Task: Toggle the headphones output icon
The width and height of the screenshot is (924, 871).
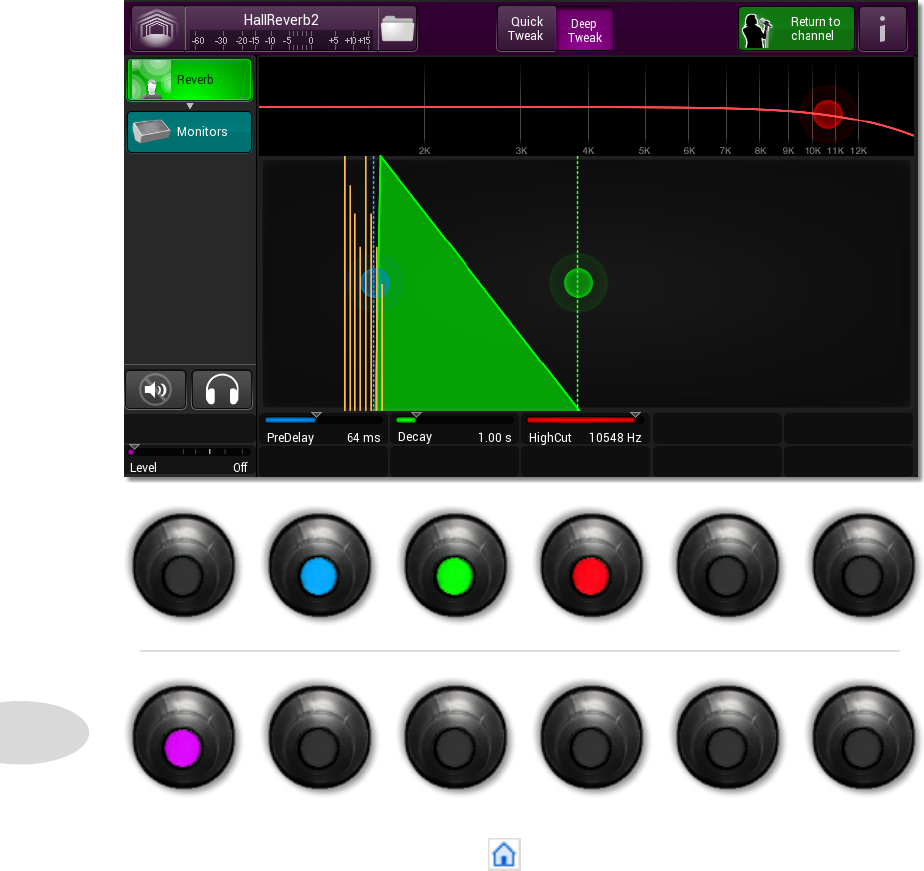Action: click(222, 390)
